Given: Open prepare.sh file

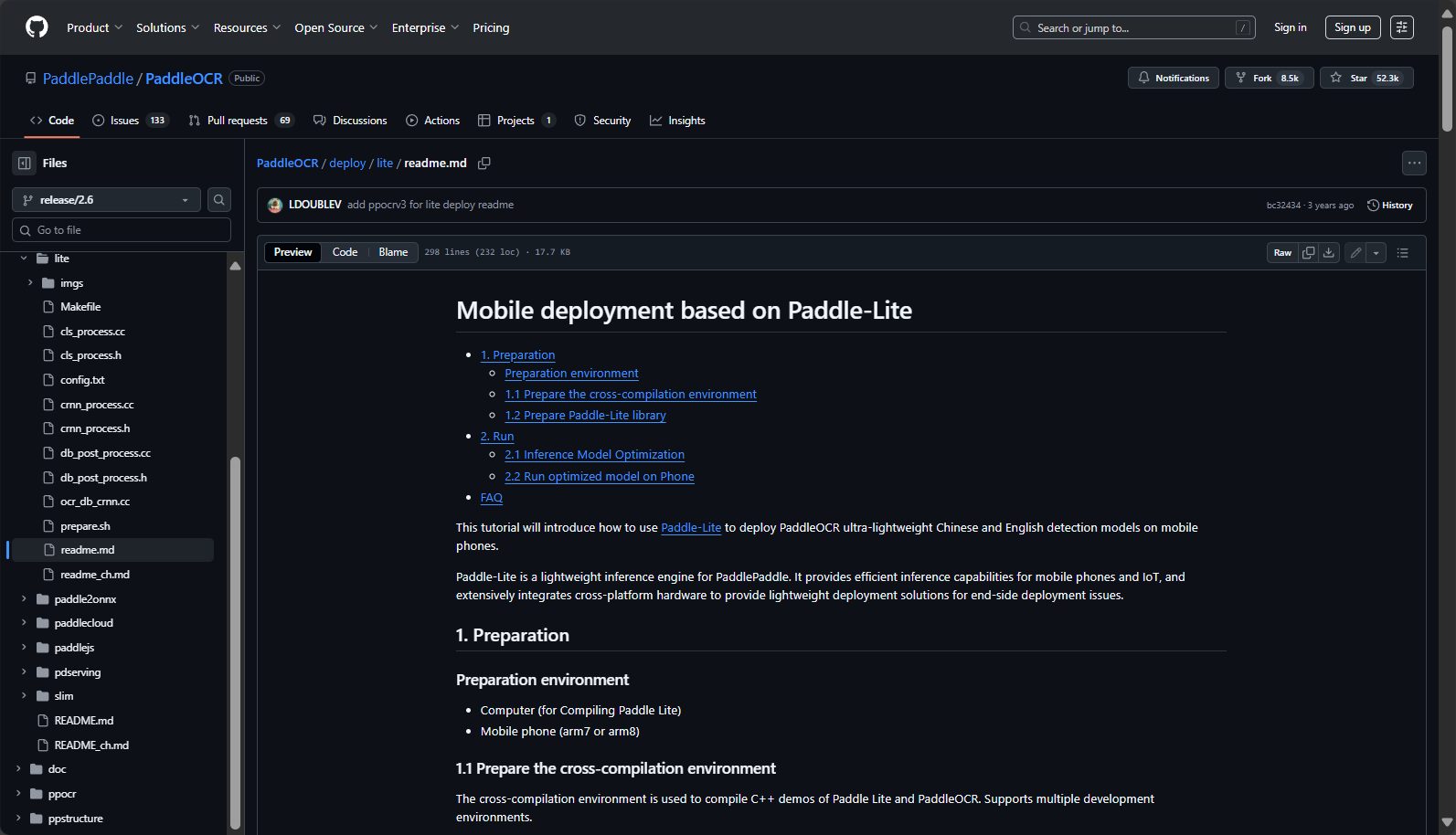Looking at the screenshot, I should (85, 526).
